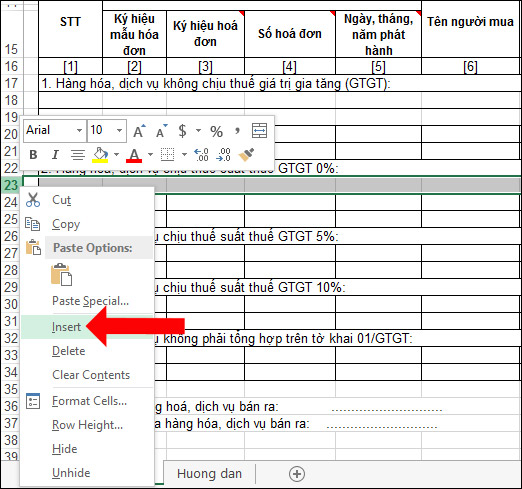Open the font size 10 dropdown
522x489 pixels.
click(119, 130)
